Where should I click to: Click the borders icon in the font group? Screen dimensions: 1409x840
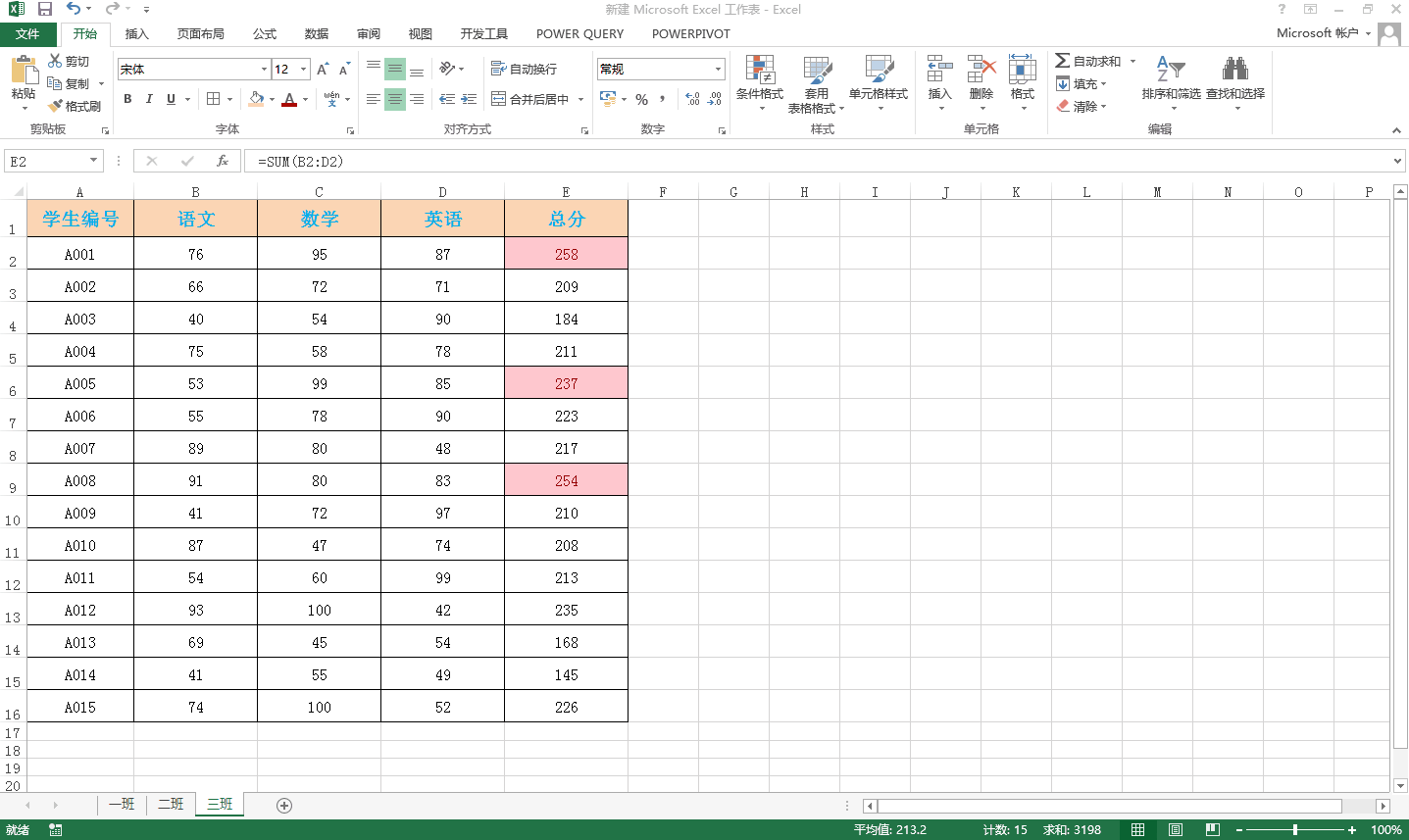213,99
